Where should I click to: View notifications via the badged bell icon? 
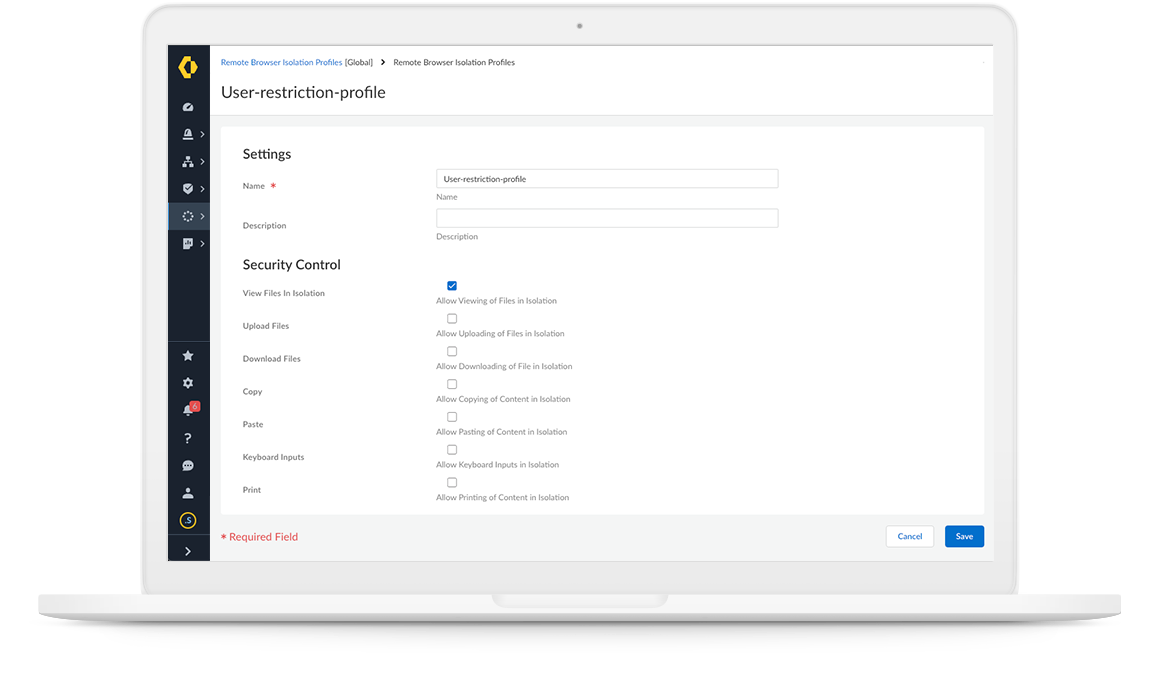tap(188, 409)
